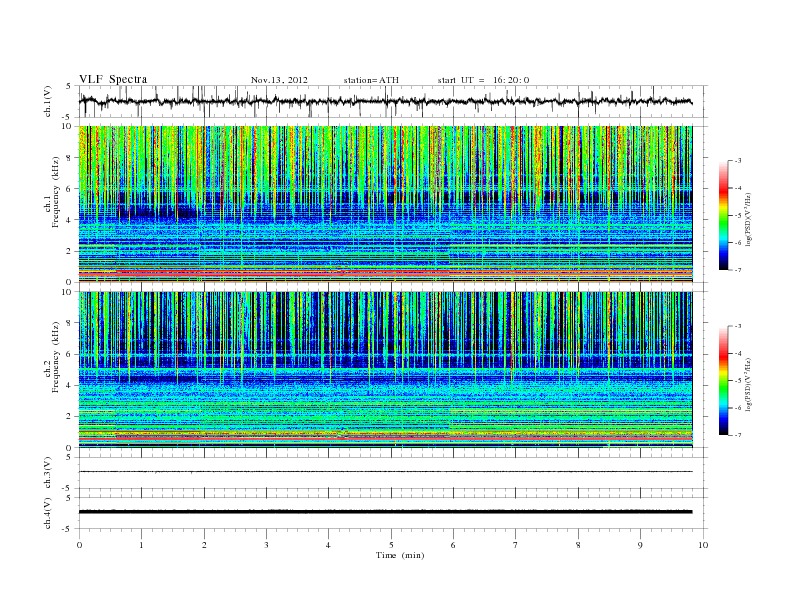This screenshot has height=612, width=792.
Task: Click the ch.2 "Frequency (kHz)" axis label
Action: coord(56,358)
